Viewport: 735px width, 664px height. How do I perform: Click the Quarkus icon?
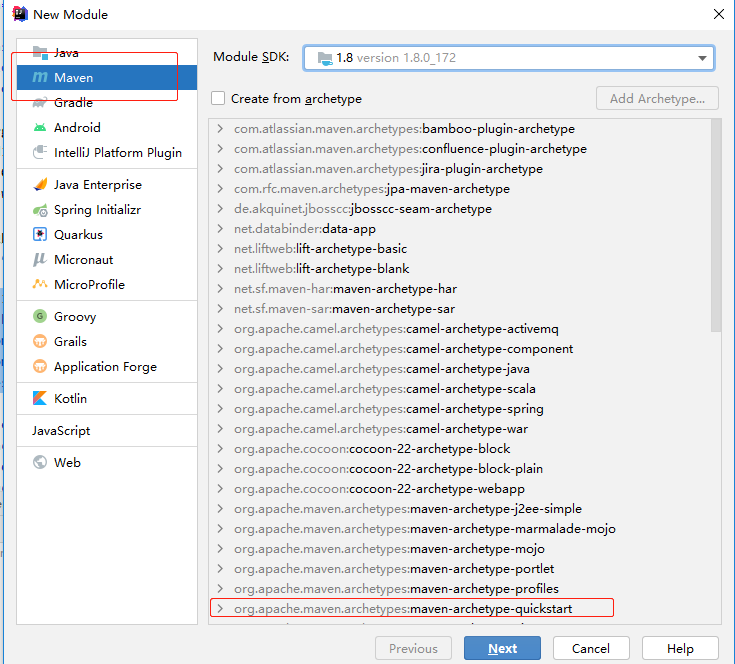point(40,234)
